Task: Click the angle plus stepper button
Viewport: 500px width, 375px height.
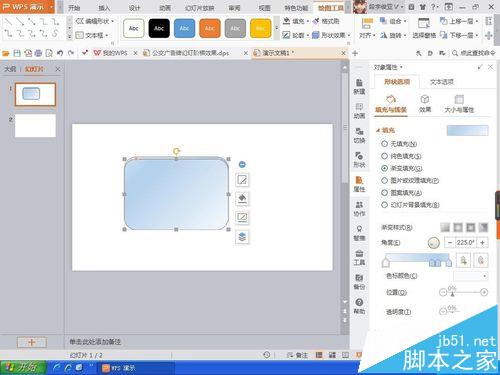Action: 482,243
